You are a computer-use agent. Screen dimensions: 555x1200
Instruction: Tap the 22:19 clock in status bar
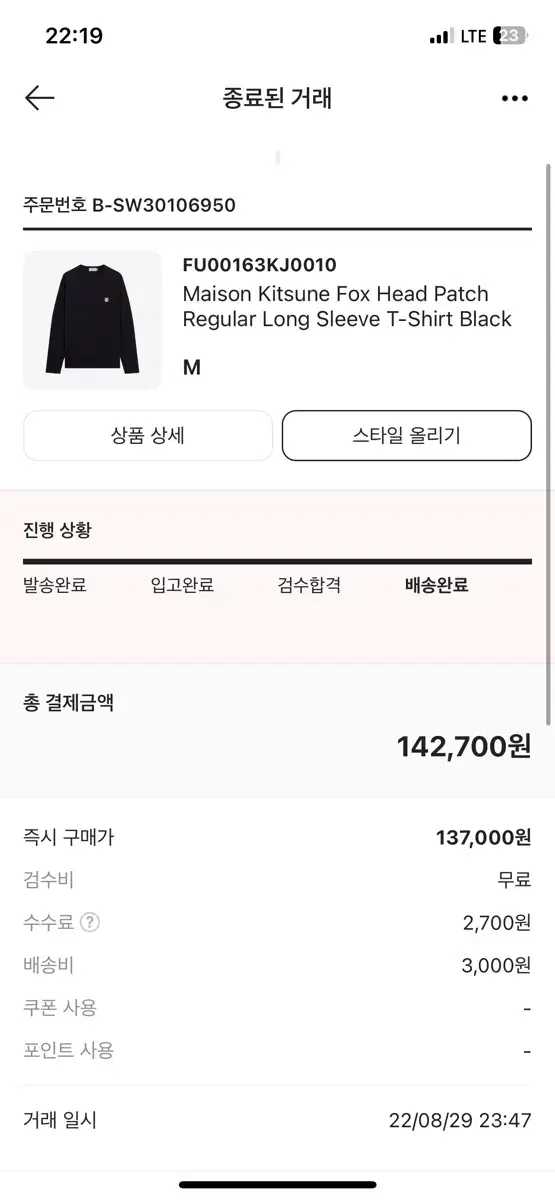pos(74,36)
